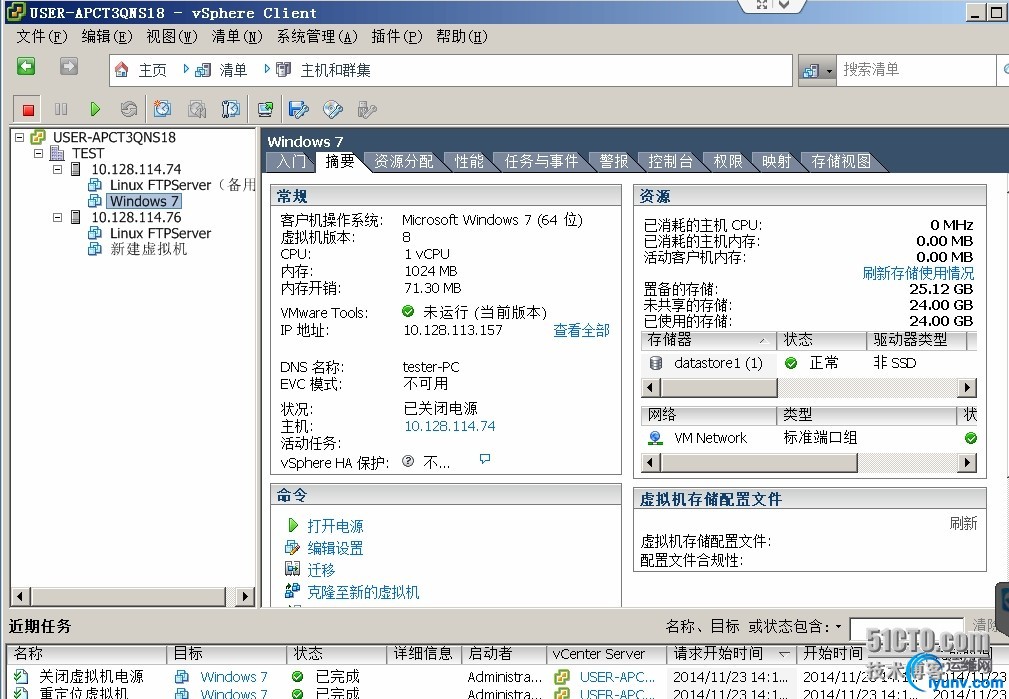Click the 打开电源 command
1009x699 pixels.
click(335, 526)
